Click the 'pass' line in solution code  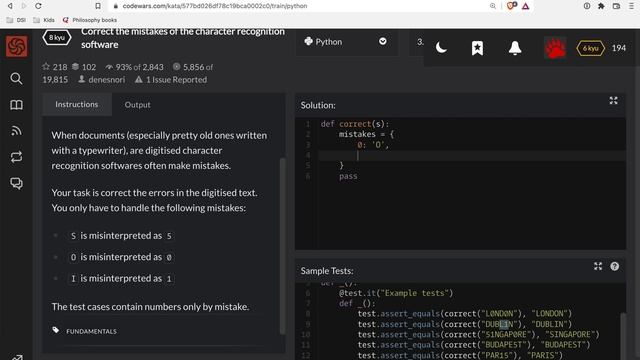(348, 176)
